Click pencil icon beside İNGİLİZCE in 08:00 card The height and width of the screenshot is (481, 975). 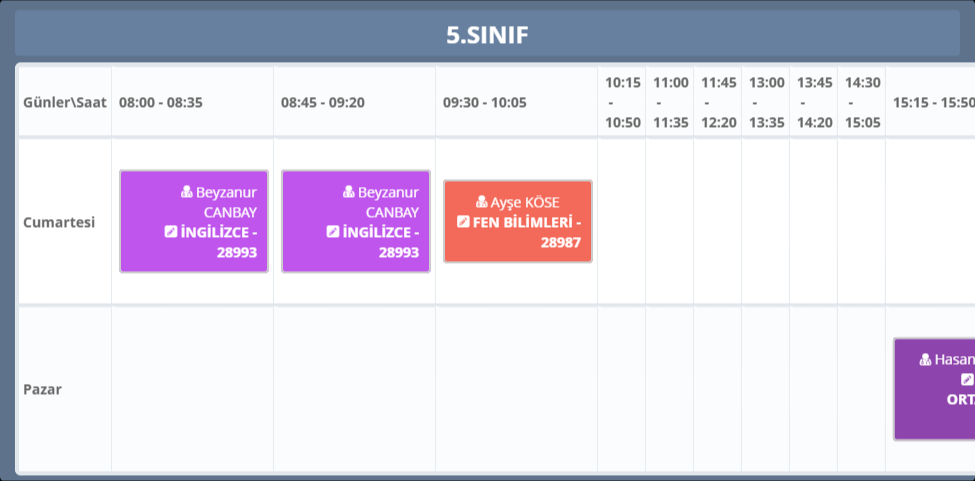click(170, 232)
